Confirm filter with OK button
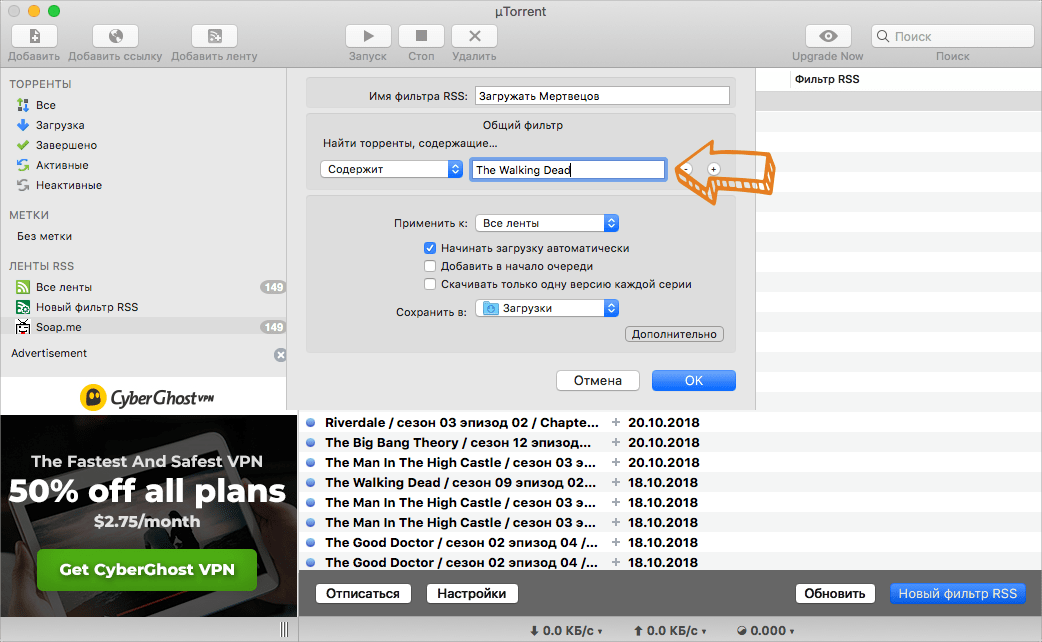Screen dimensions: 1042x642 pyautogui.click(x=694, y=381)
